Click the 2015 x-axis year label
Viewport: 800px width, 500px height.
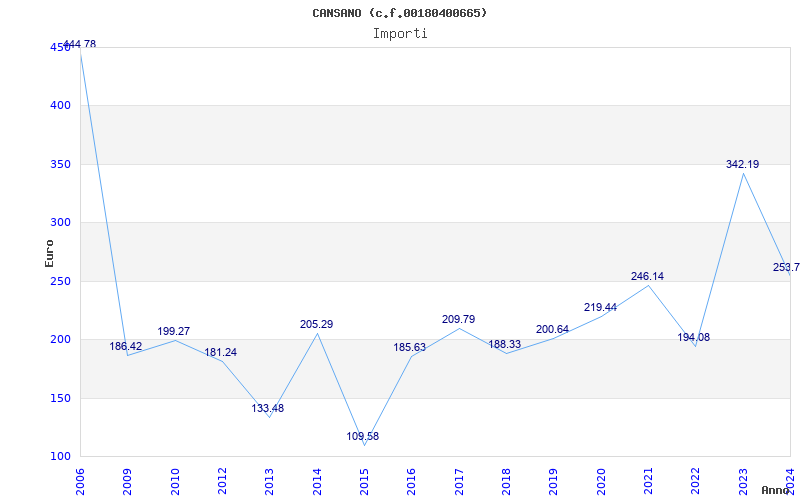coord(364,481)
